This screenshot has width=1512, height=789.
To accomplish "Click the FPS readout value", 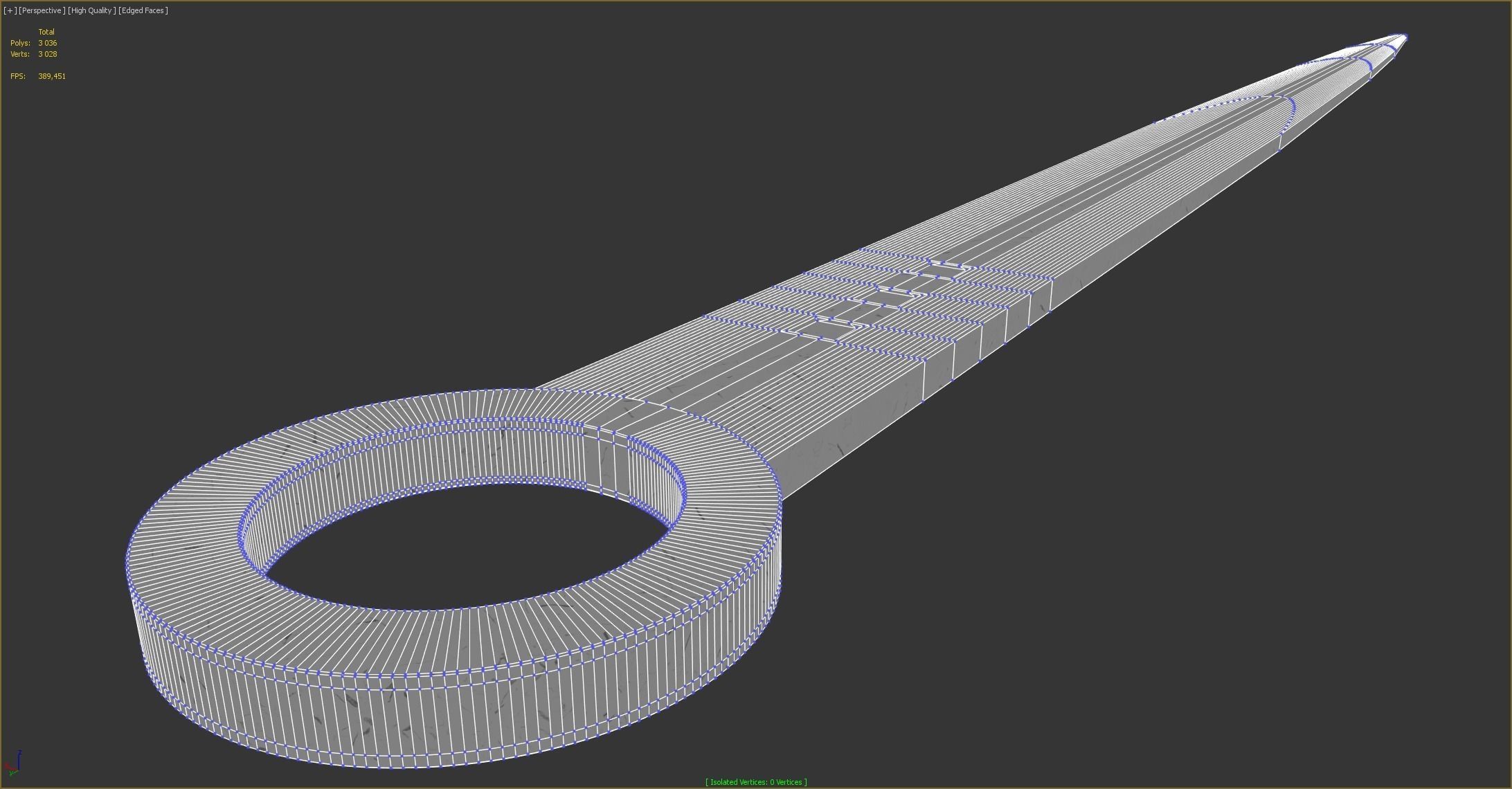I will 52,76.
